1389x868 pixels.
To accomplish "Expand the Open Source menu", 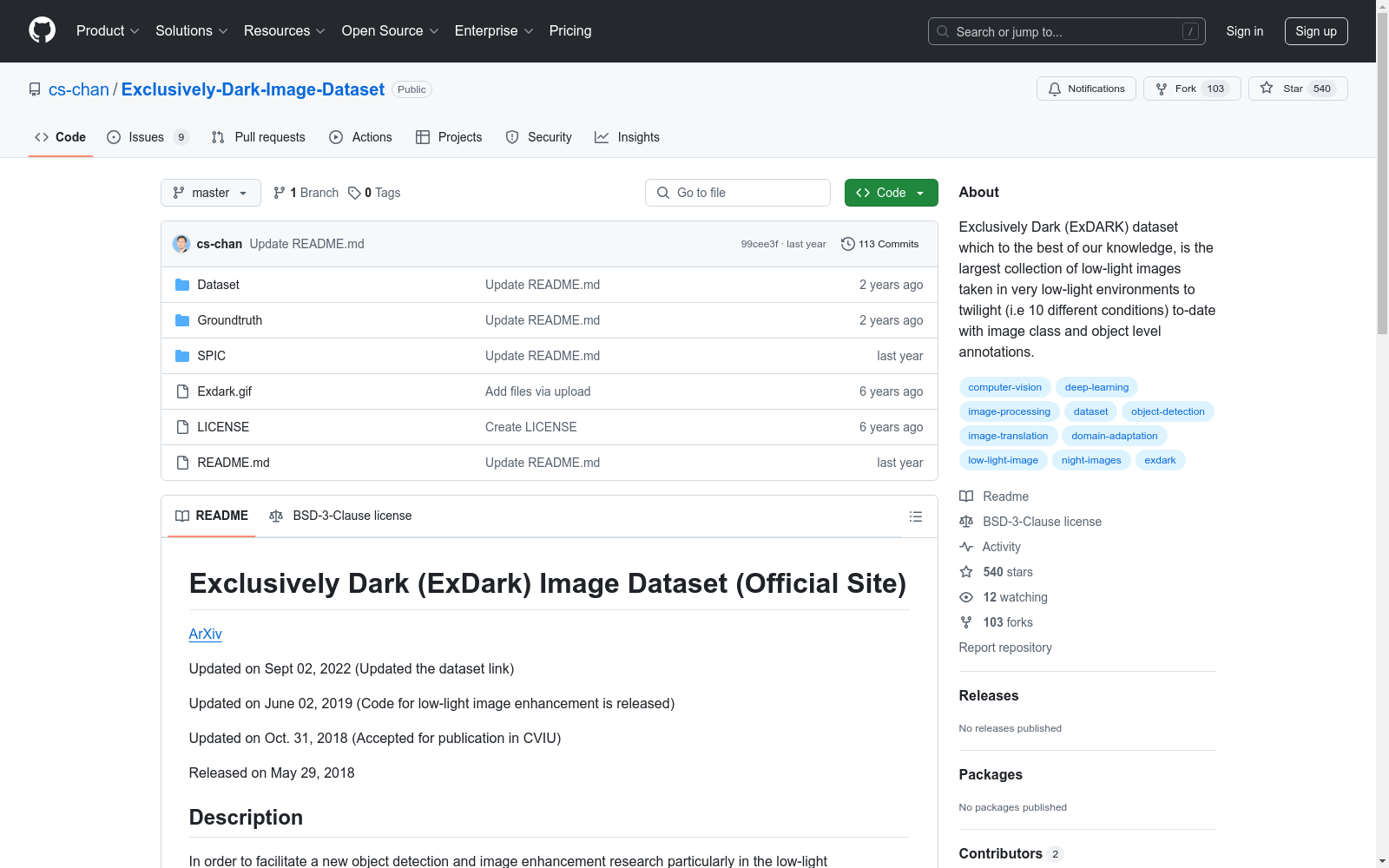I will click(x=390, y=30).
